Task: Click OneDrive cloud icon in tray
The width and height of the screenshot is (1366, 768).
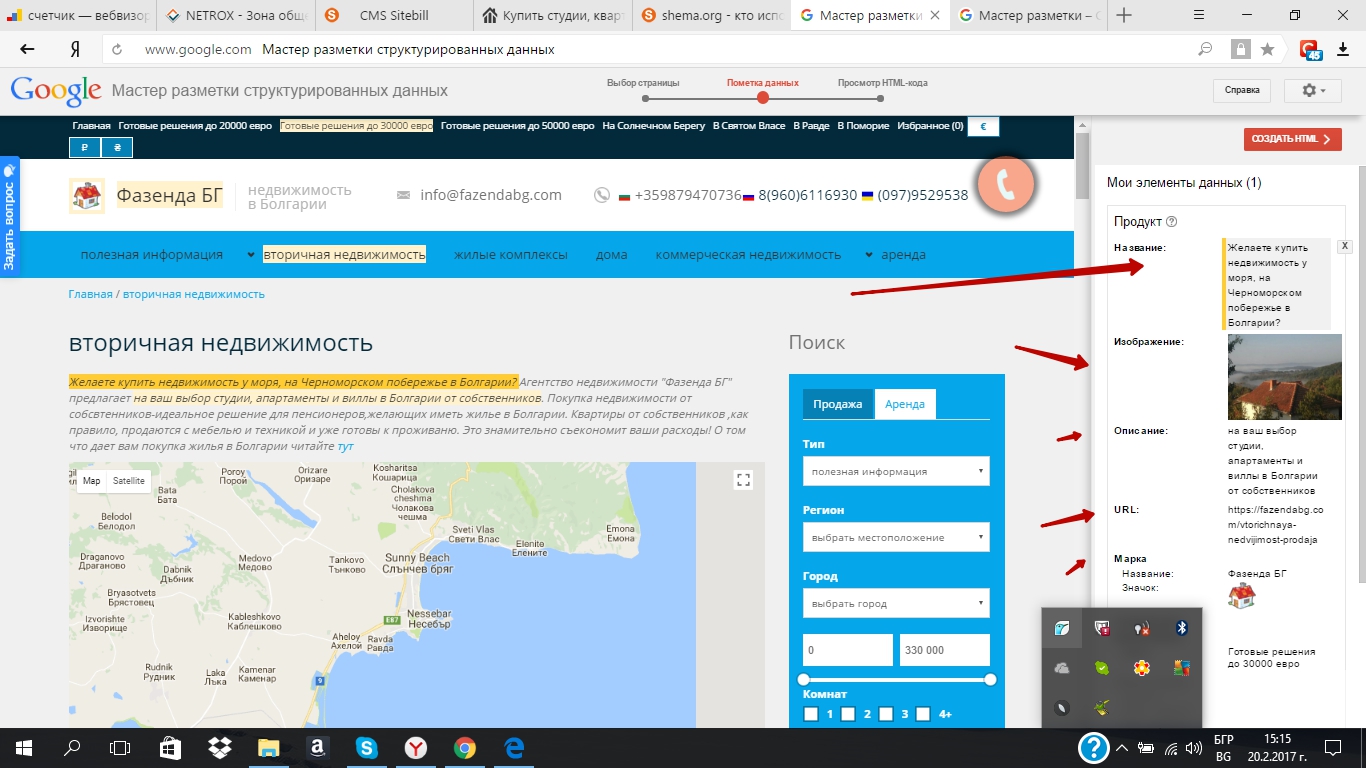Action: pos(1062,668)
